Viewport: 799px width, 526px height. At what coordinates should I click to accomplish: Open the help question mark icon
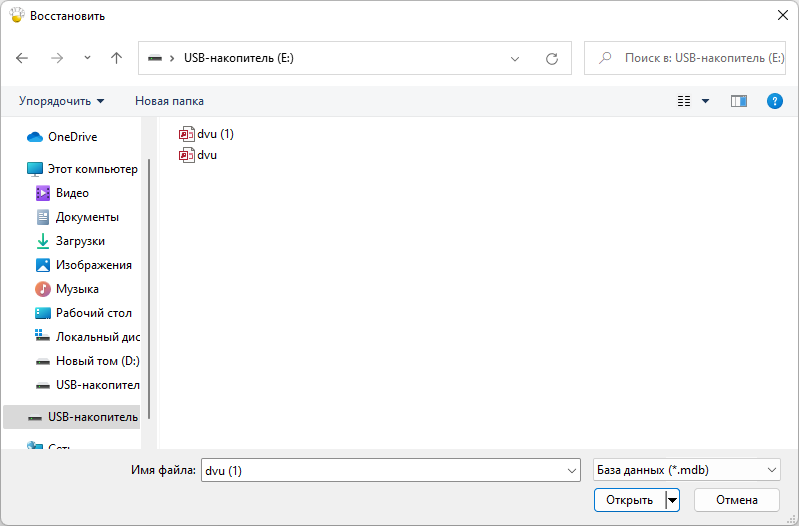tap(773, 101)
